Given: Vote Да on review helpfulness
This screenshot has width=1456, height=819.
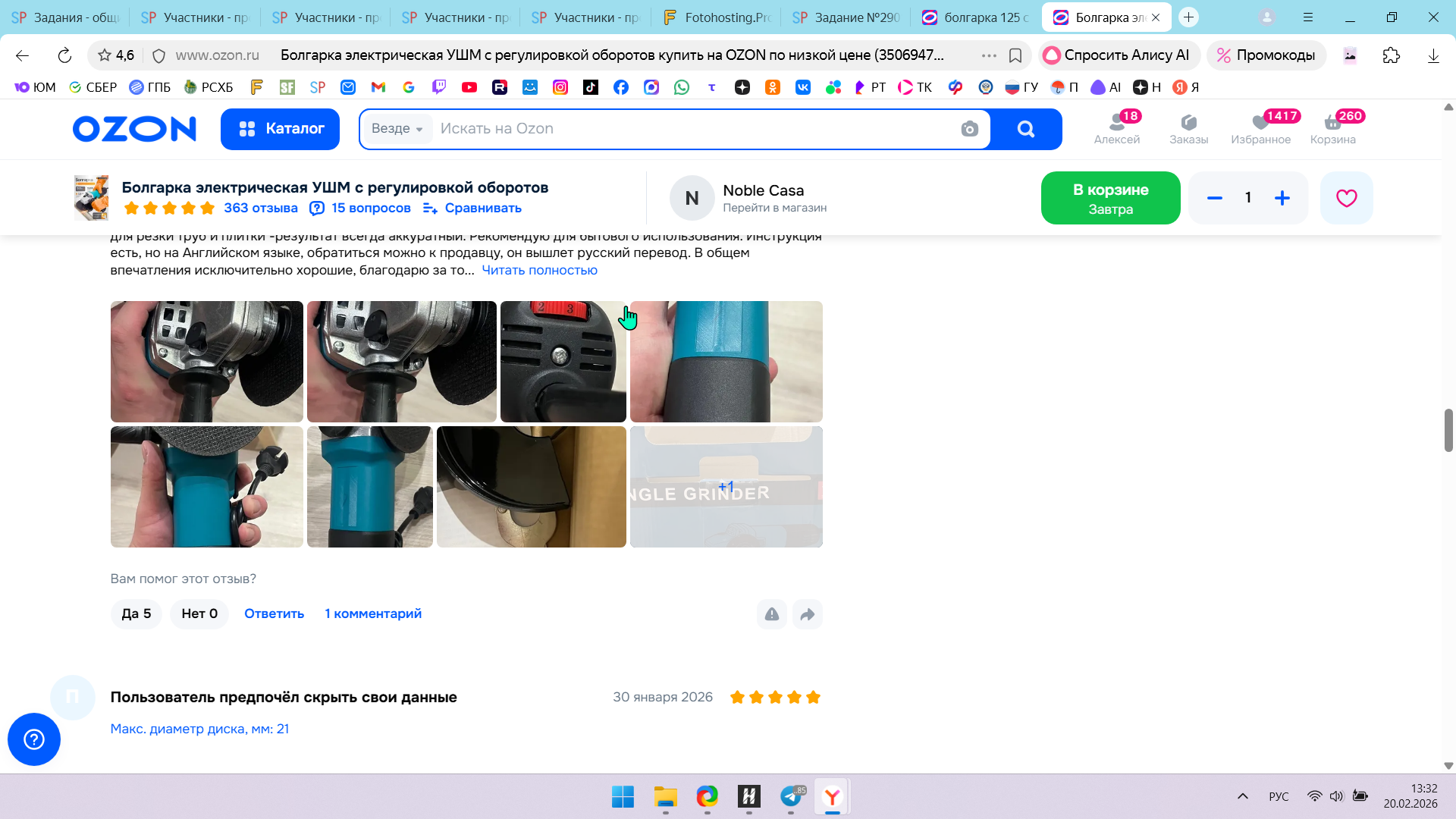Looking at the screenshot, I should (x=136, y=613).
